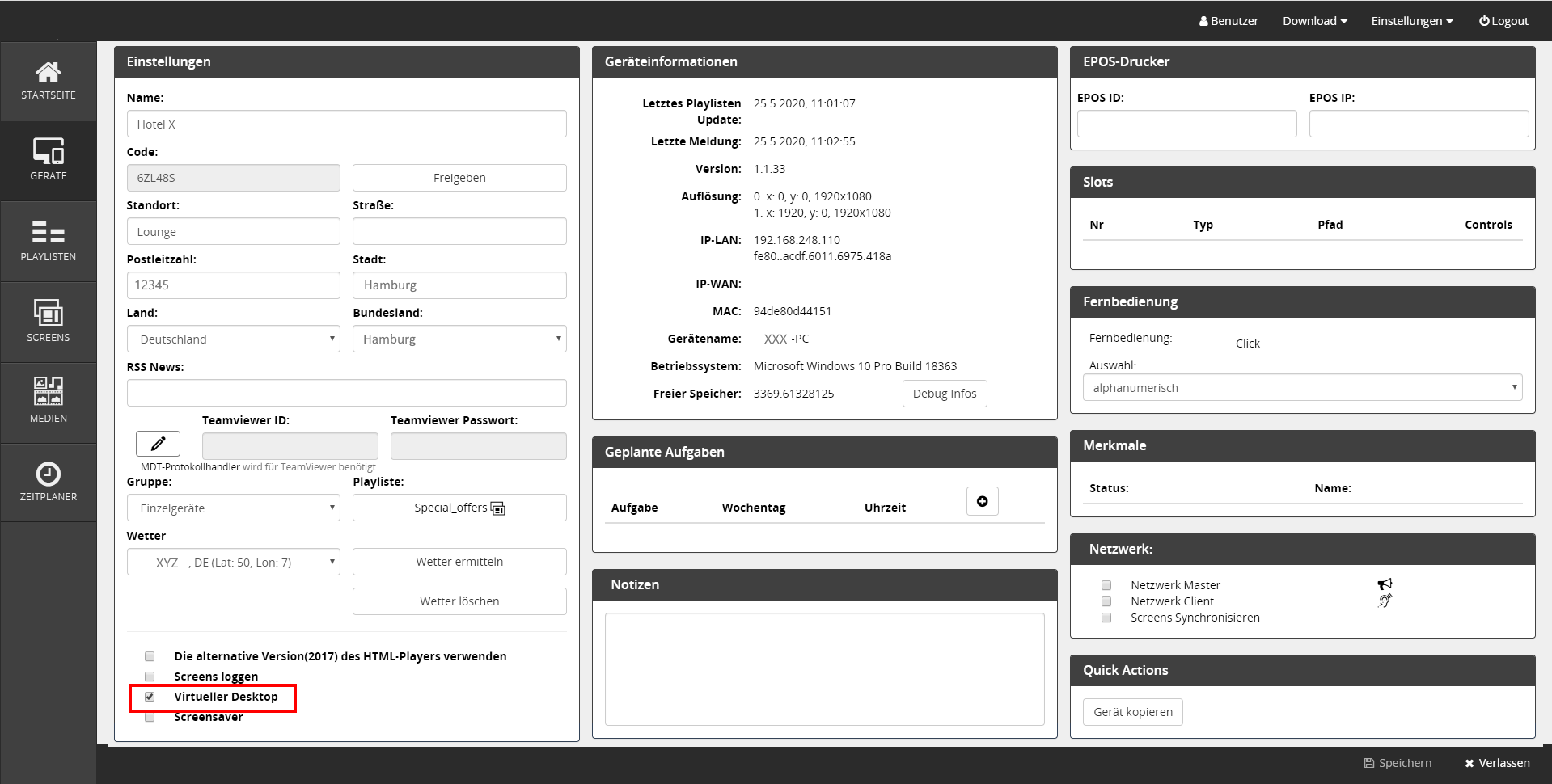Check the Netzwerk Master checkbox
This screenshot has height=784, width=1552.
coord(1106,585)
